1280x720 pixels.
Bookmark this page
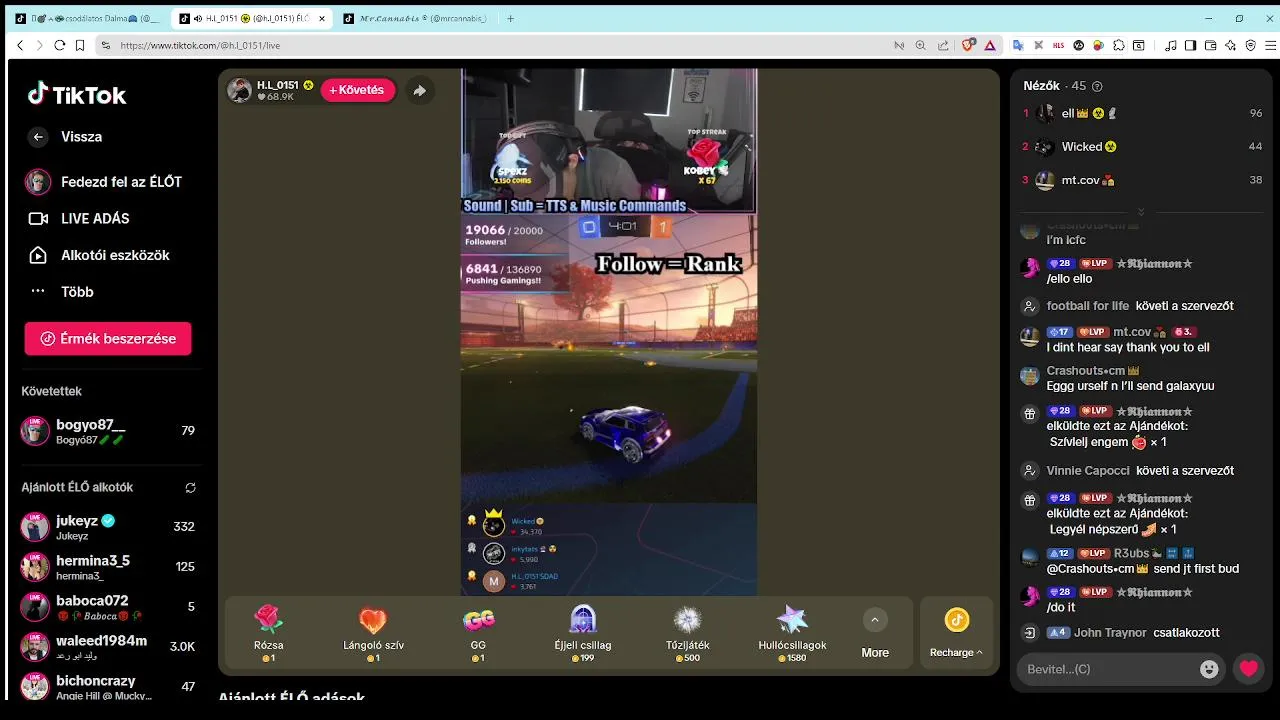click(79, 45)
